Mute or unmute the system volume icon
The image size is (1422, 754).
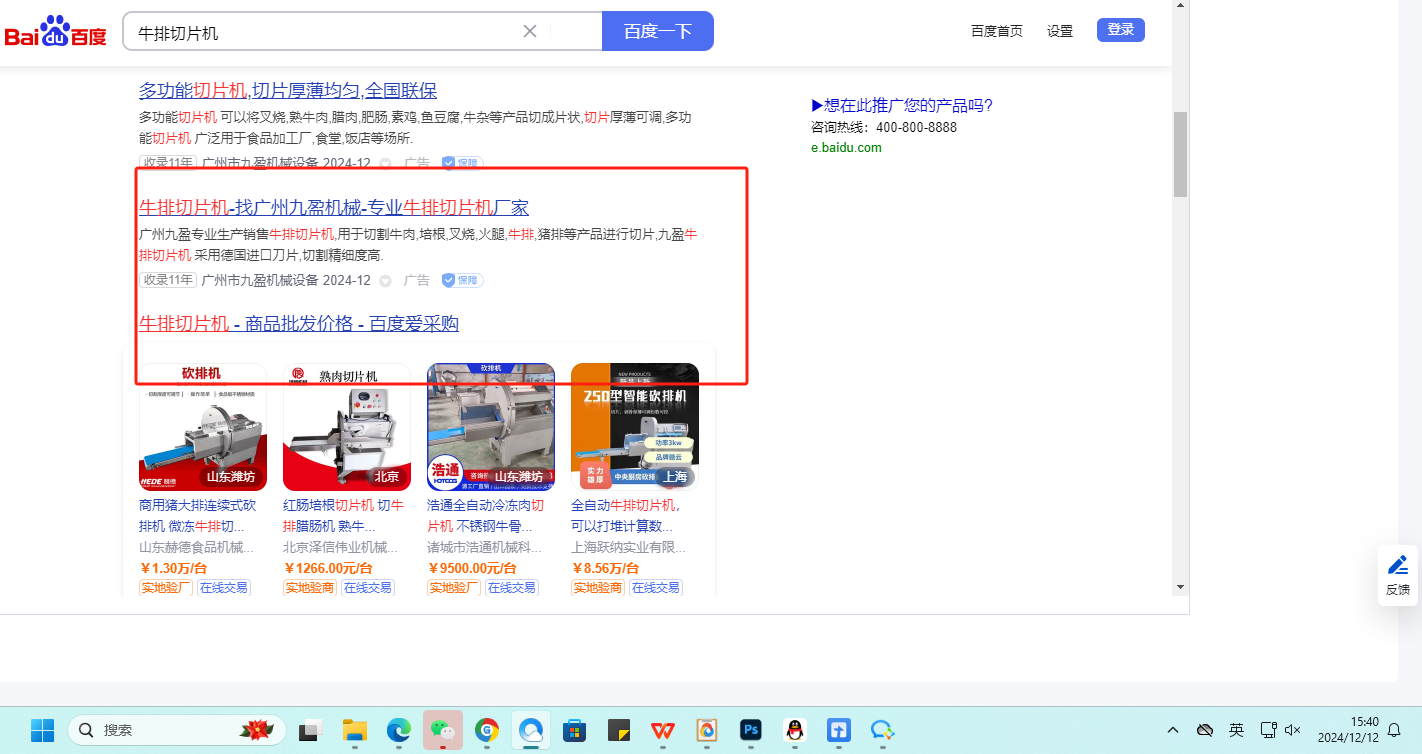coord(1293,730)
